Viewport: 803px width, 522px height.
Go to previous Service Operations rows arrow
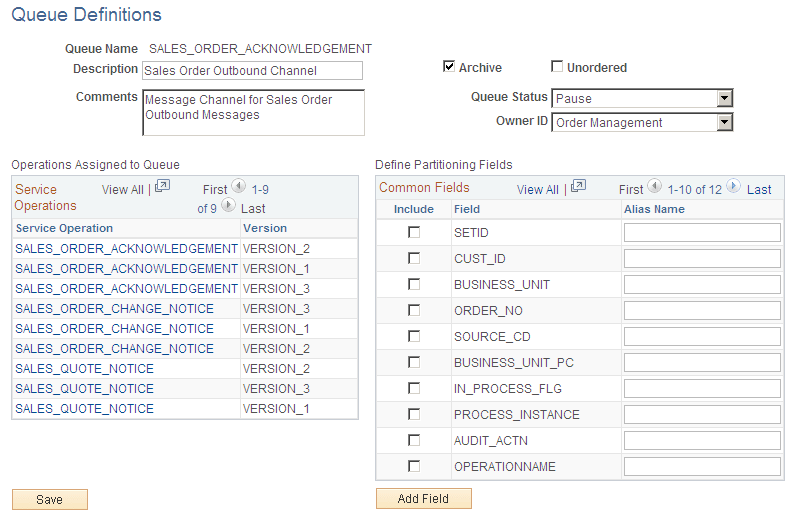tap(239, 186)
